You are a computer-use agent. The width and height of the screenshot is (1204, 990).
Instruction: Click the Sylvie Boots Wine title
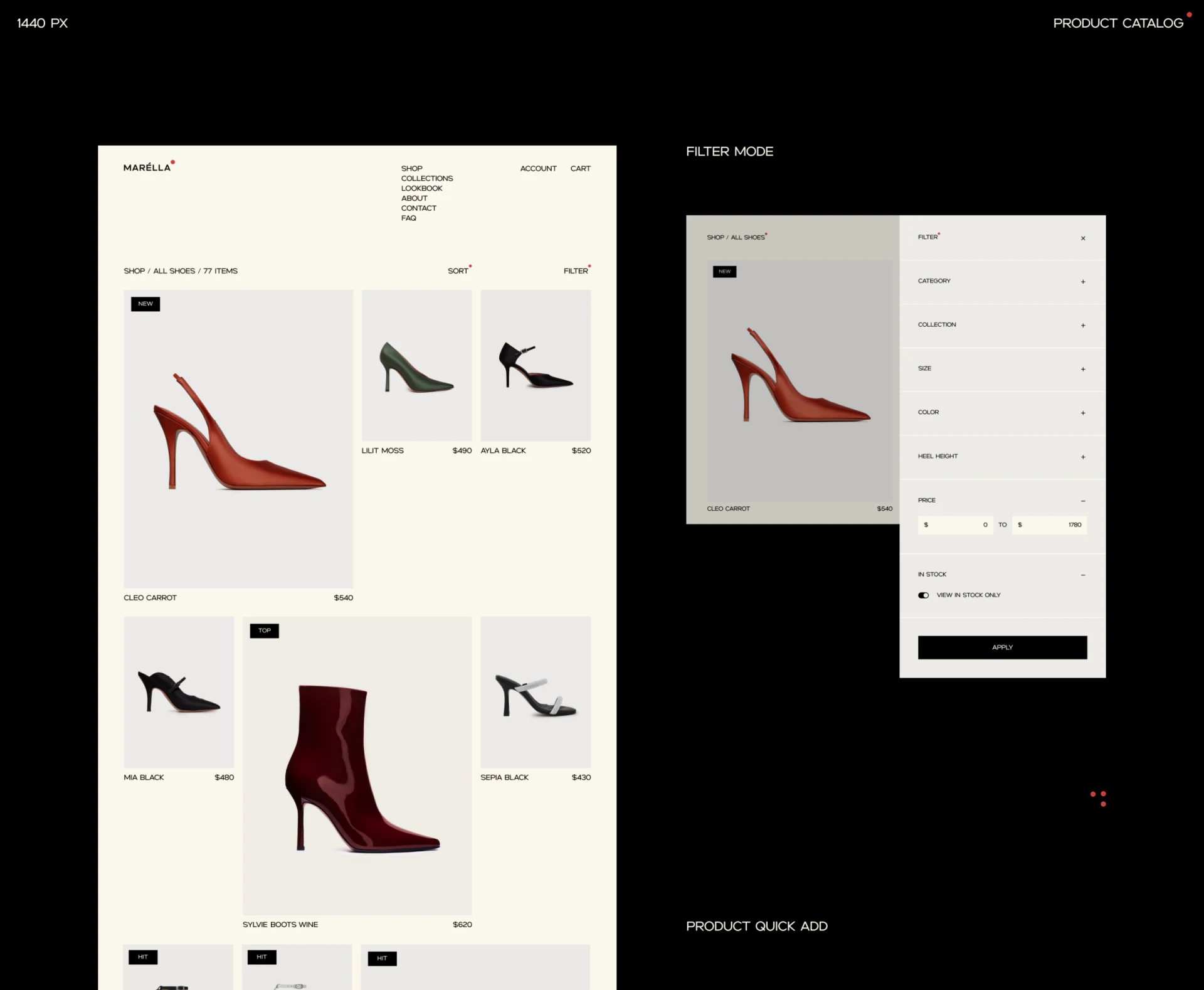[280, 925]
